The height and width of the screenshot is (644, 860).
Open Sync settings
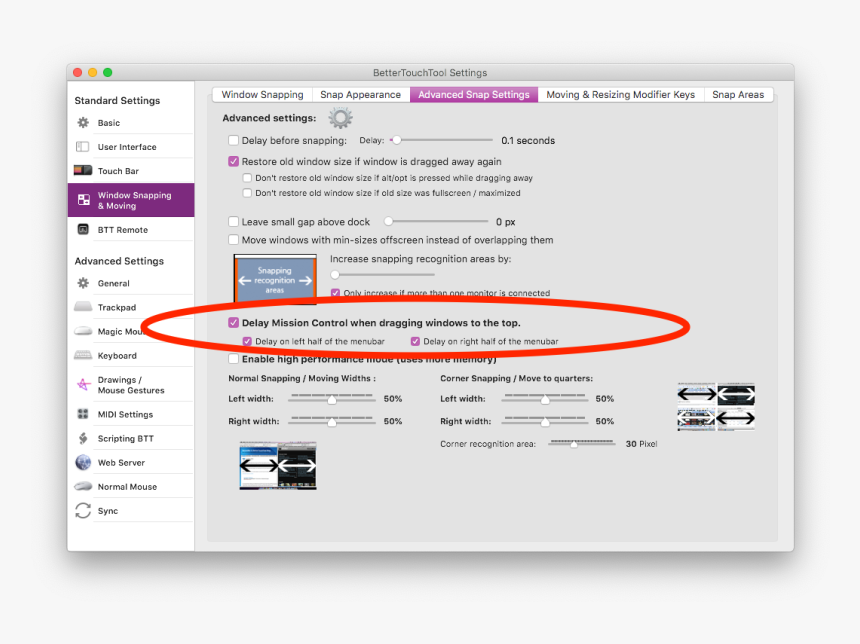[132, 511]
